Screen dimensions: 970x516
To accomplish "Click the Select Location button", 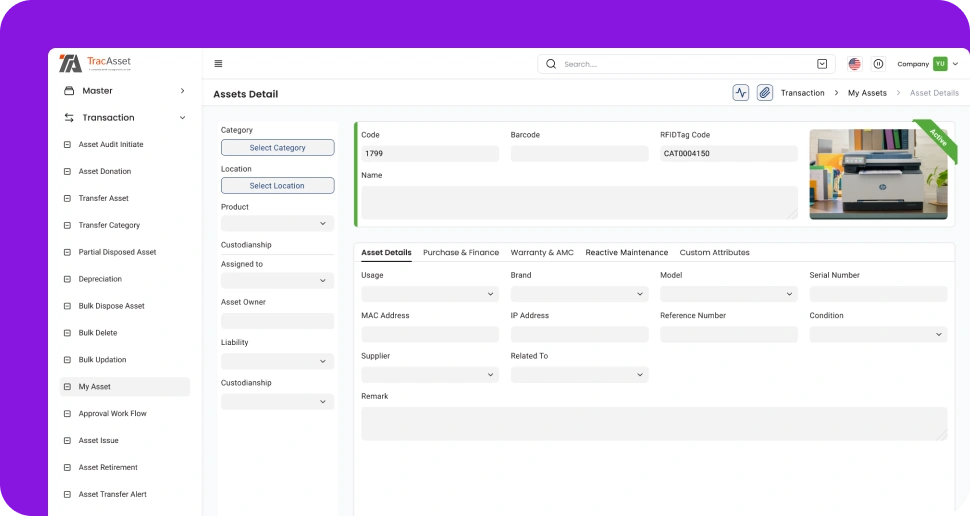I will pyautogui.click(x=277, y=186).
